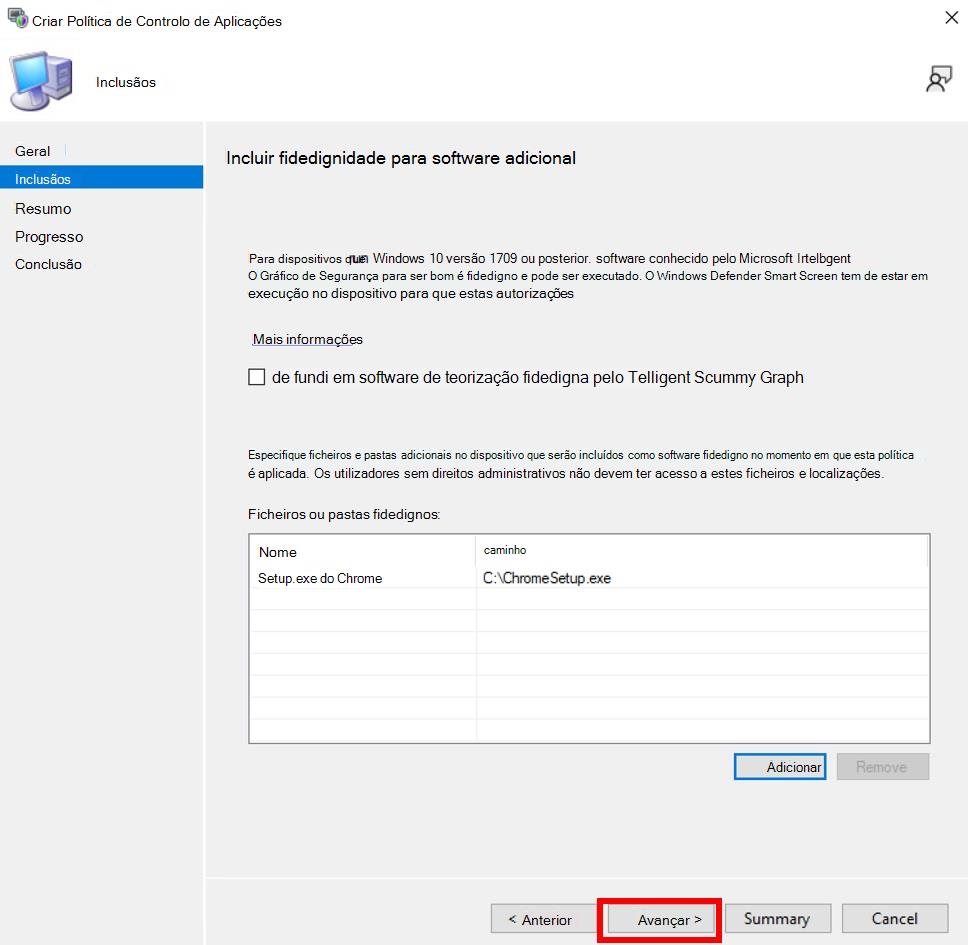Select the Inclusãos wizard step
This screenshot has height=945, width=968.
point(101,179)
